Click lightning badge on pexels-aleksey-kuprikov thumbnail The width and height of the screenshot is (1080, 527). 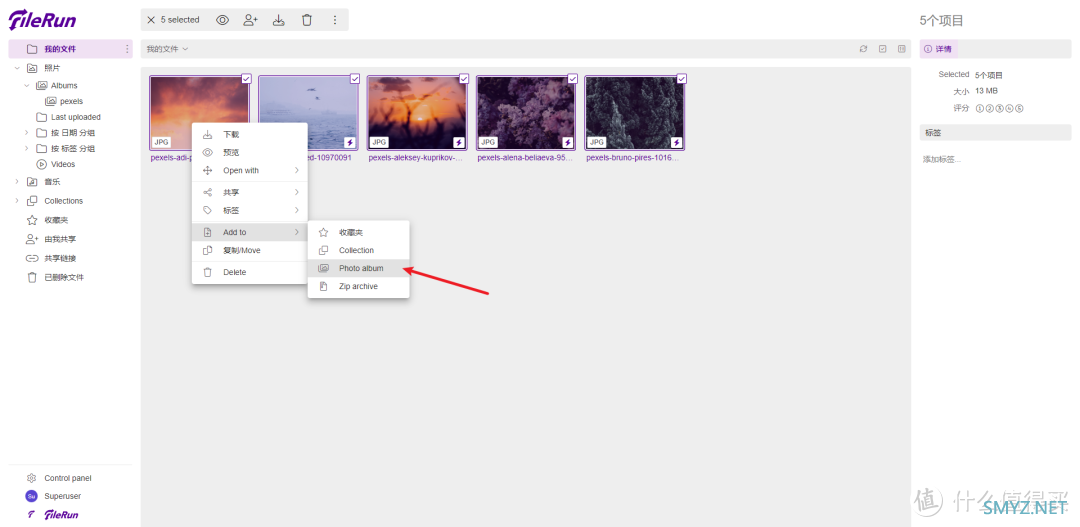[459, 143]
